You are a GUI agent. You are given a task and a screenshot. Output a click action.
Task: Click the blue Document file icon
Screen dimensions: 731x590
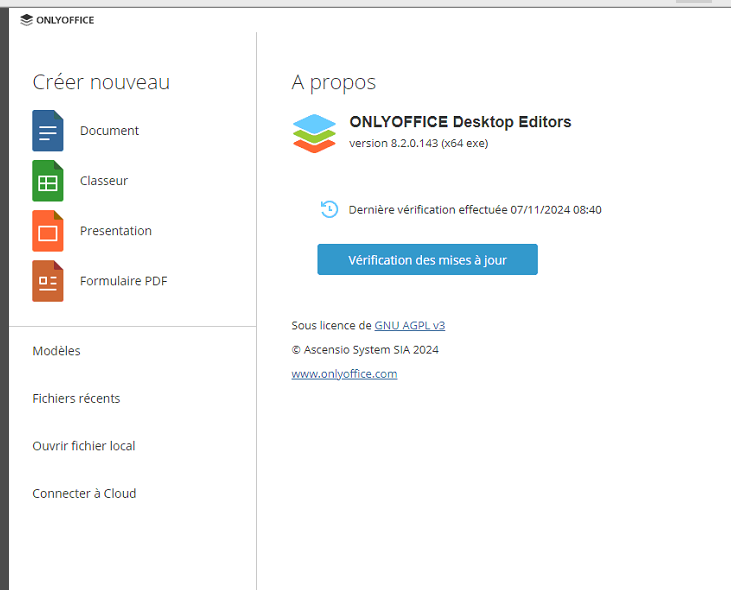pos(48,130)
